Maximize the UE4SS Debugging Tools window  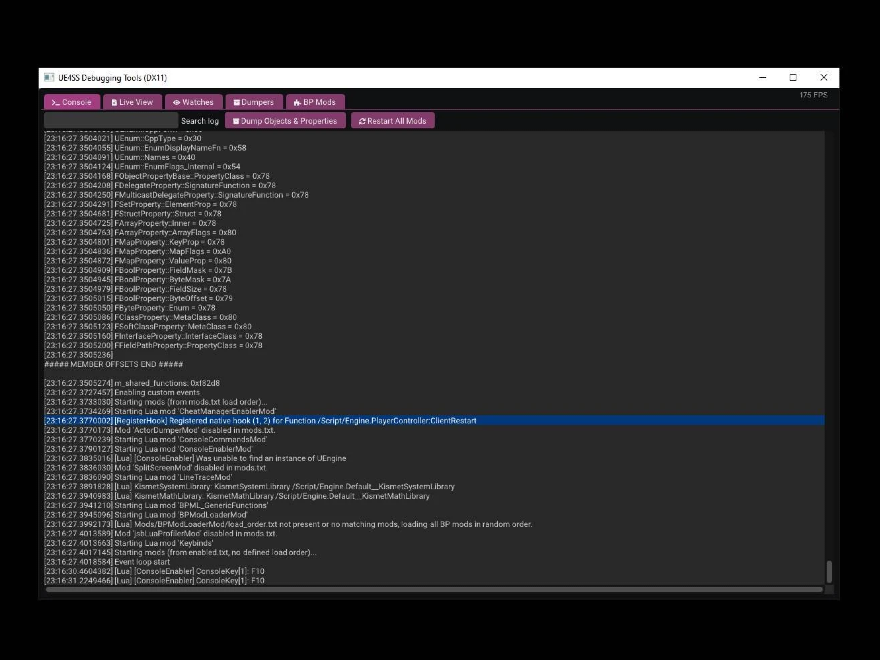(793, 78)
